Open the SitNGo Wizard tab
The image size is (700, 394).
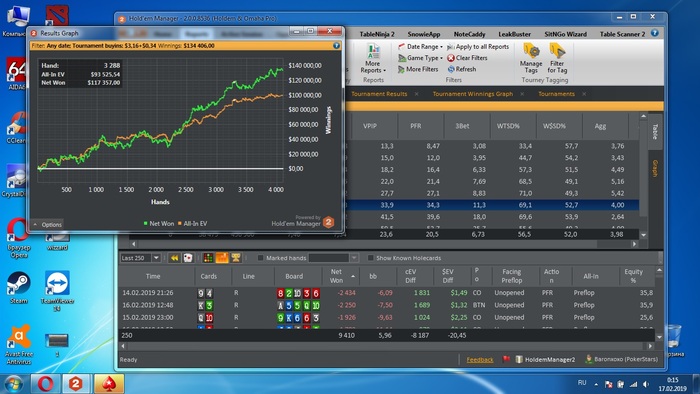tap(565, 34)
